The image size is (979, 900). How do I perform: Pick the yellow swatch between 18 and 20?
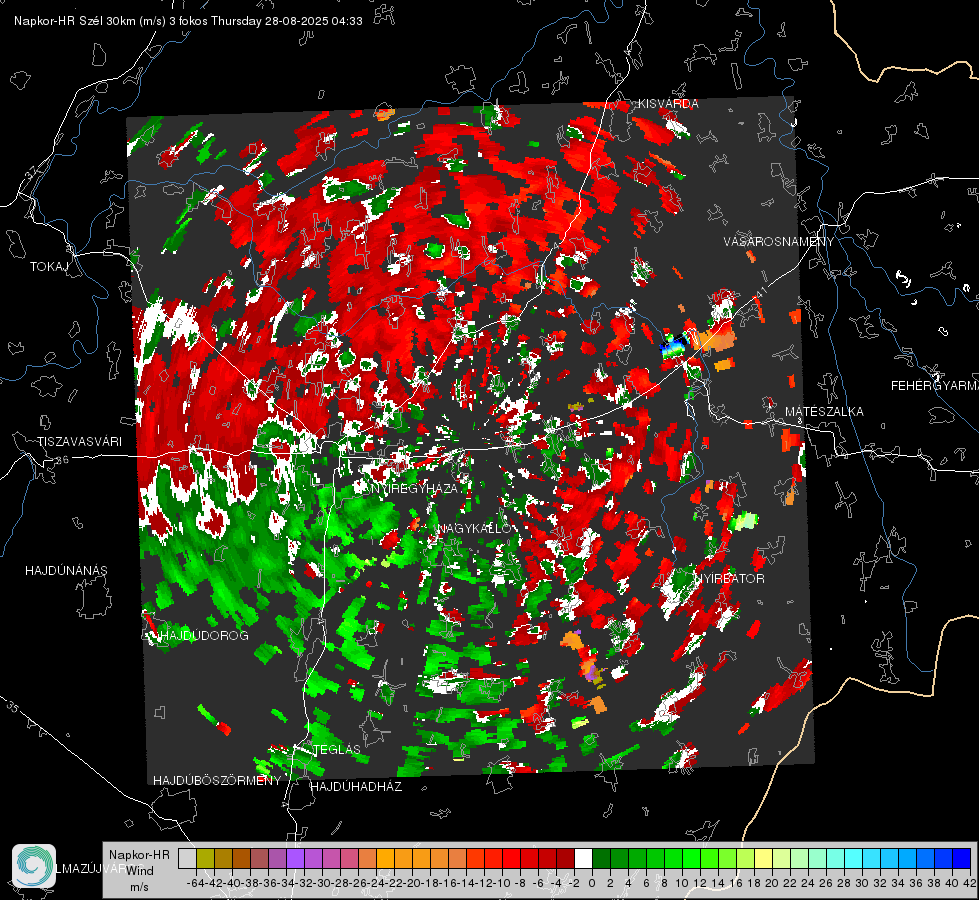[763, 858]
